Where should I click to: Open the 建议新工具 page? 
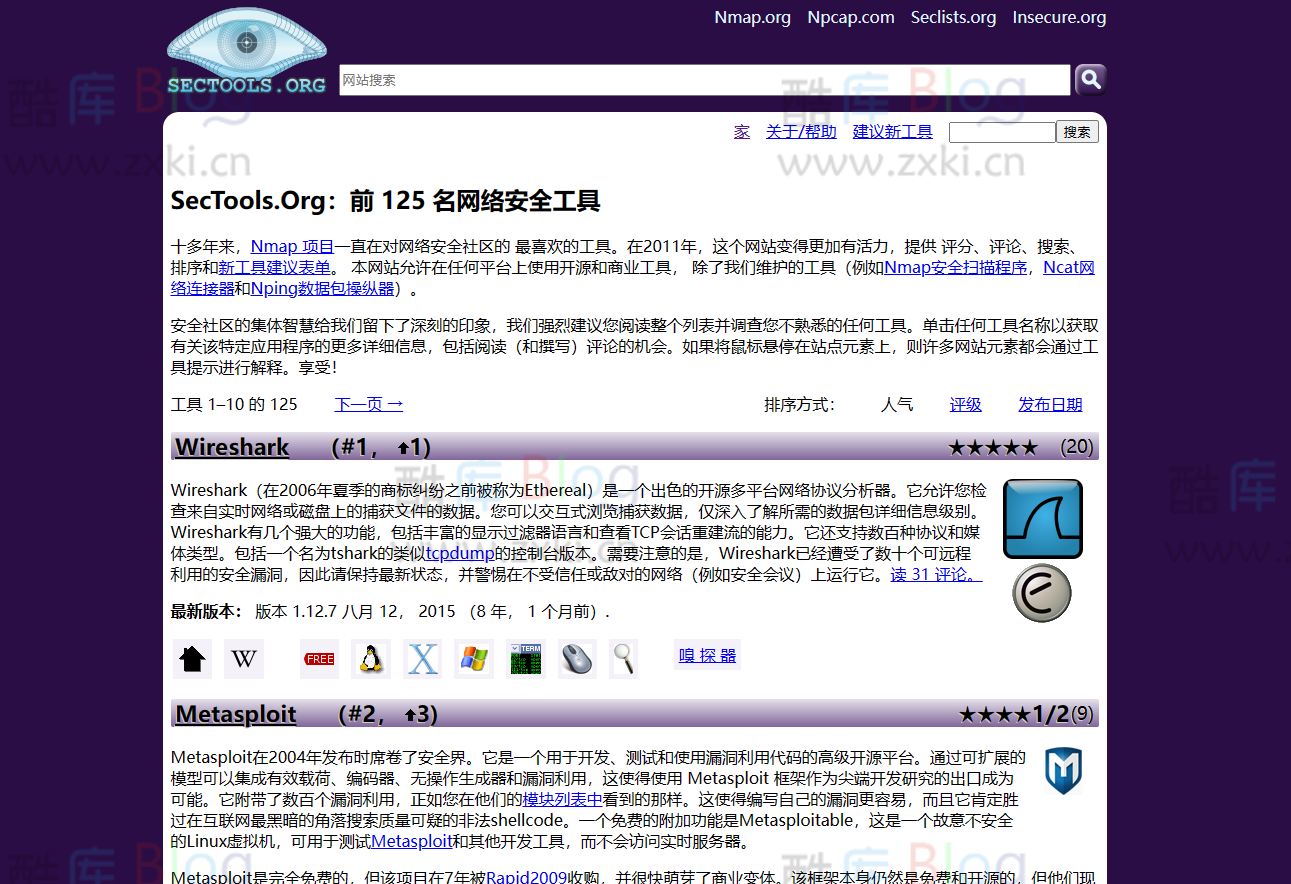(x=892, y=131)
